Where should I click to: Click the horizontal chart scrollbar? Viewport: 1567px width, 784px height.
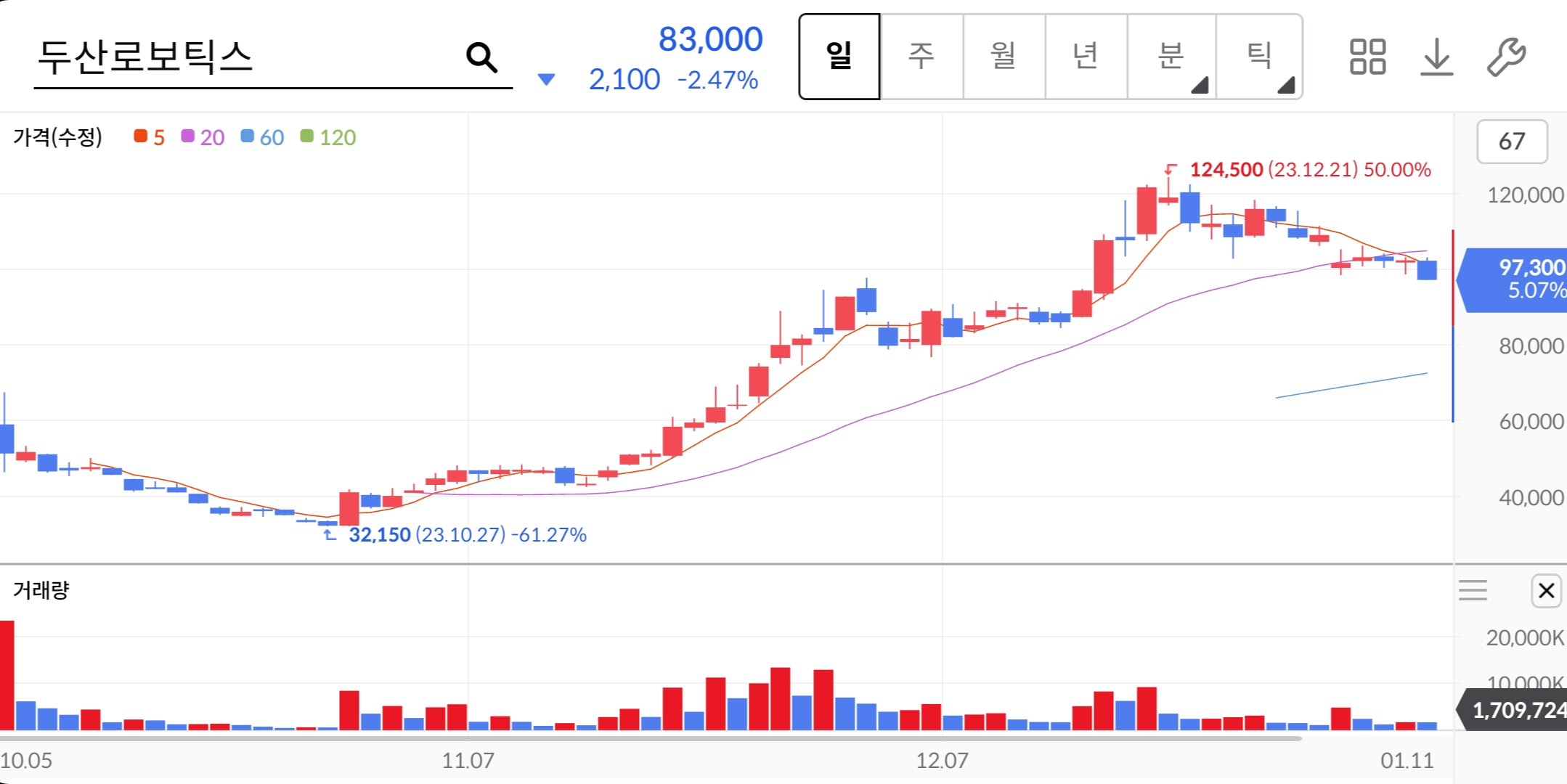tap(654, 739)
